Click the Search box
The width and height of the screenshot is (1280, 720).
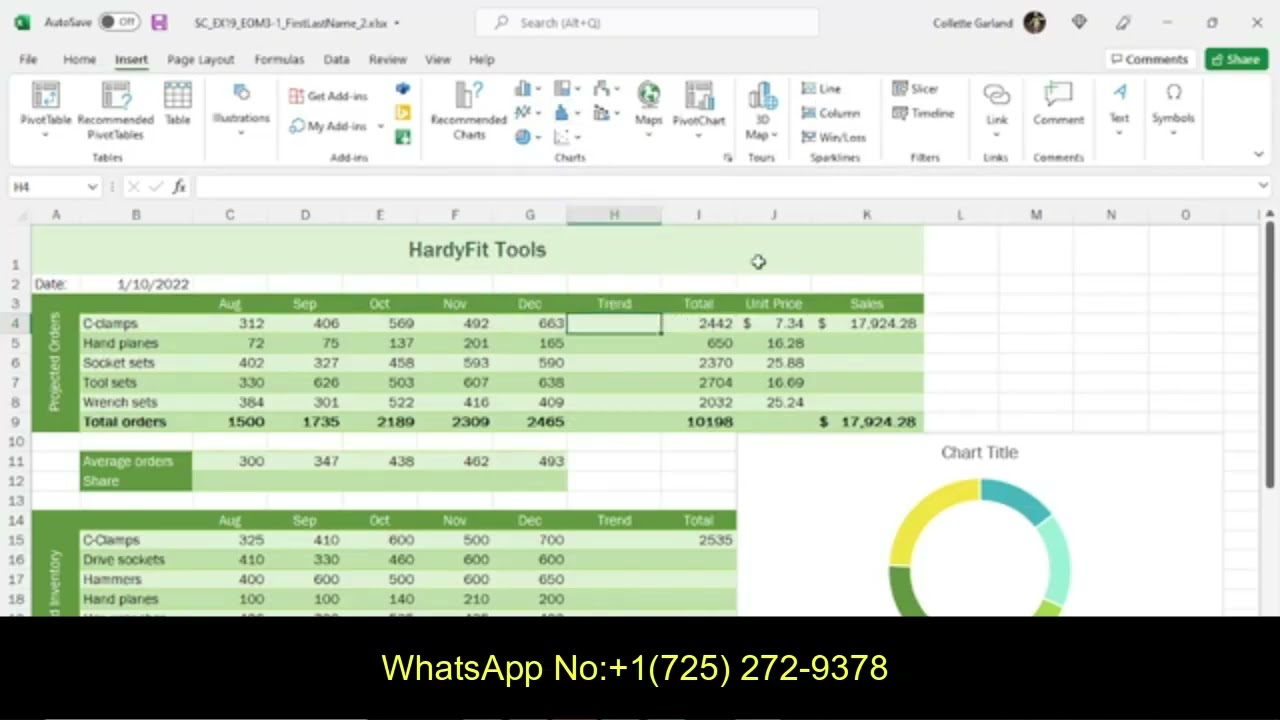point(647,22)
